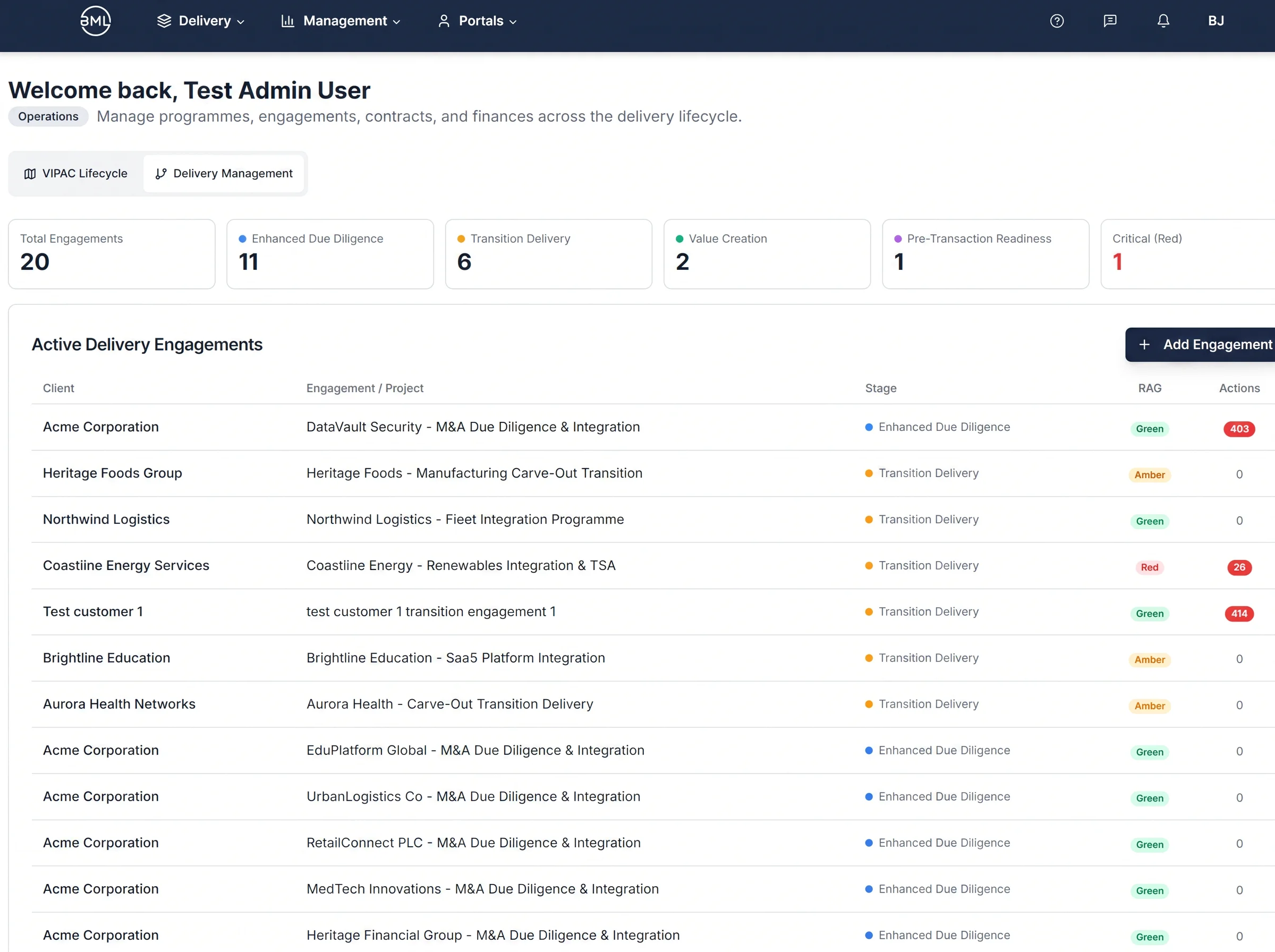Click the BML logo icon

(95, 21)
